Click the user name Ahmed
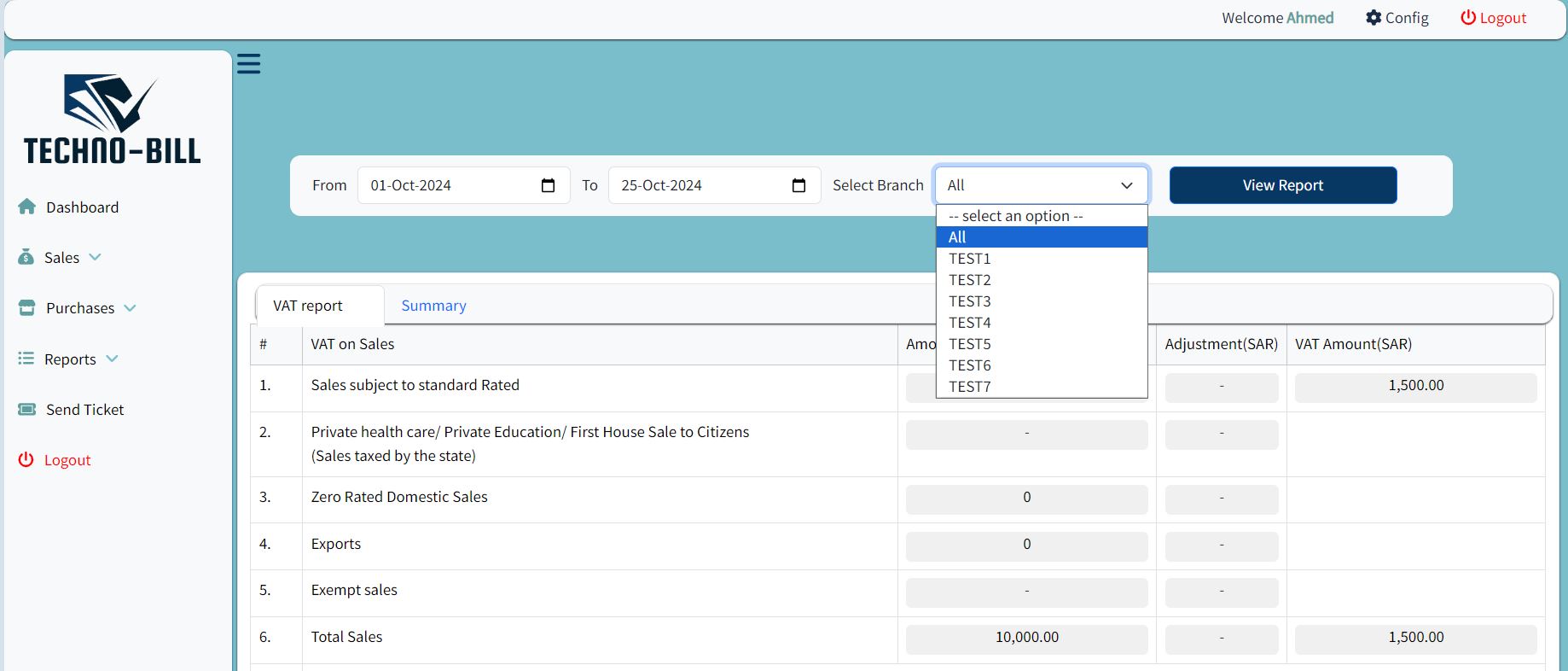This screenshot has height=671, width=1568. point(1310,18)
